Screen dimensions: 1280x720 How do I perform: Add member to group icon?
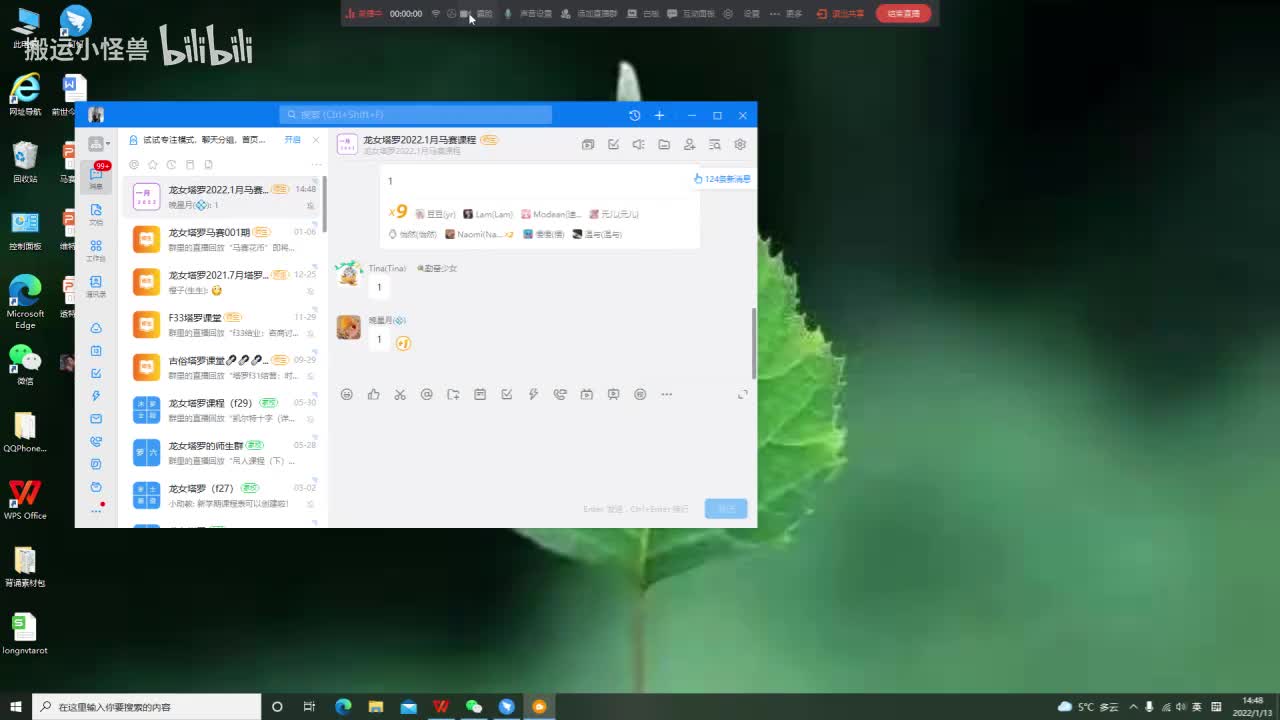(689, 144)
